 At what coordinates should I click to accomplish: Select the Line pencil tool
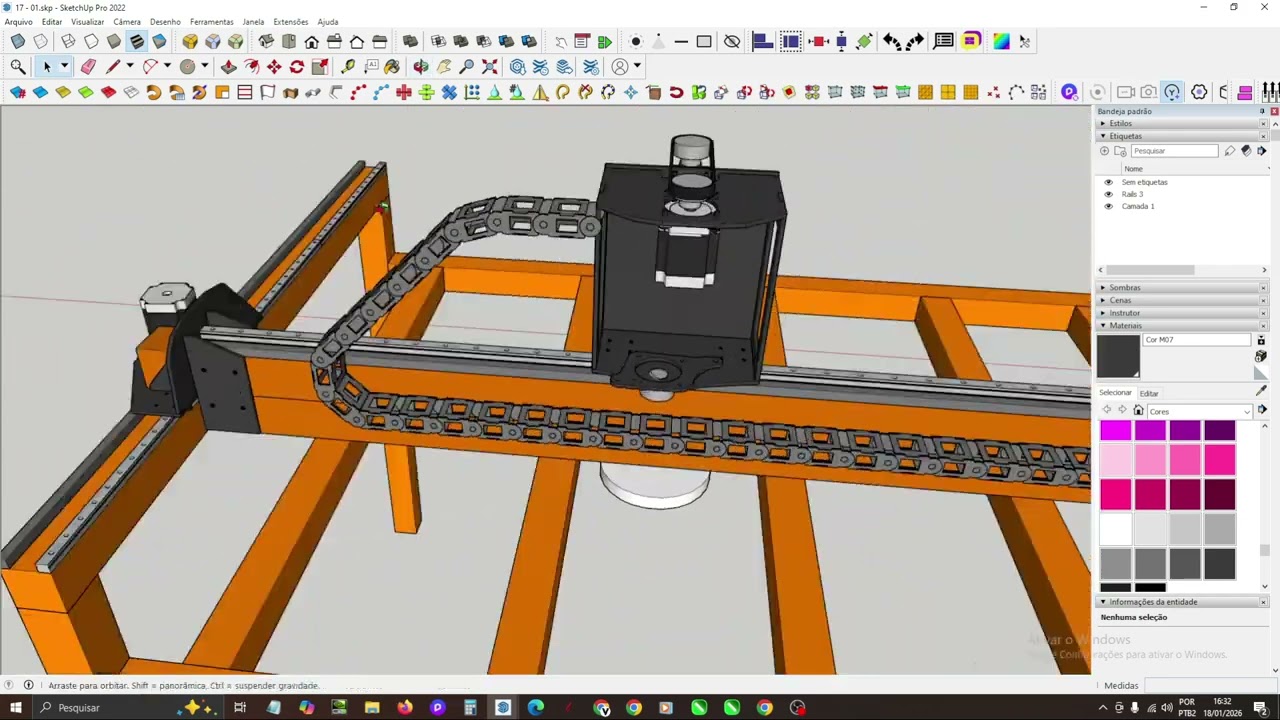(x=113, y=67)
